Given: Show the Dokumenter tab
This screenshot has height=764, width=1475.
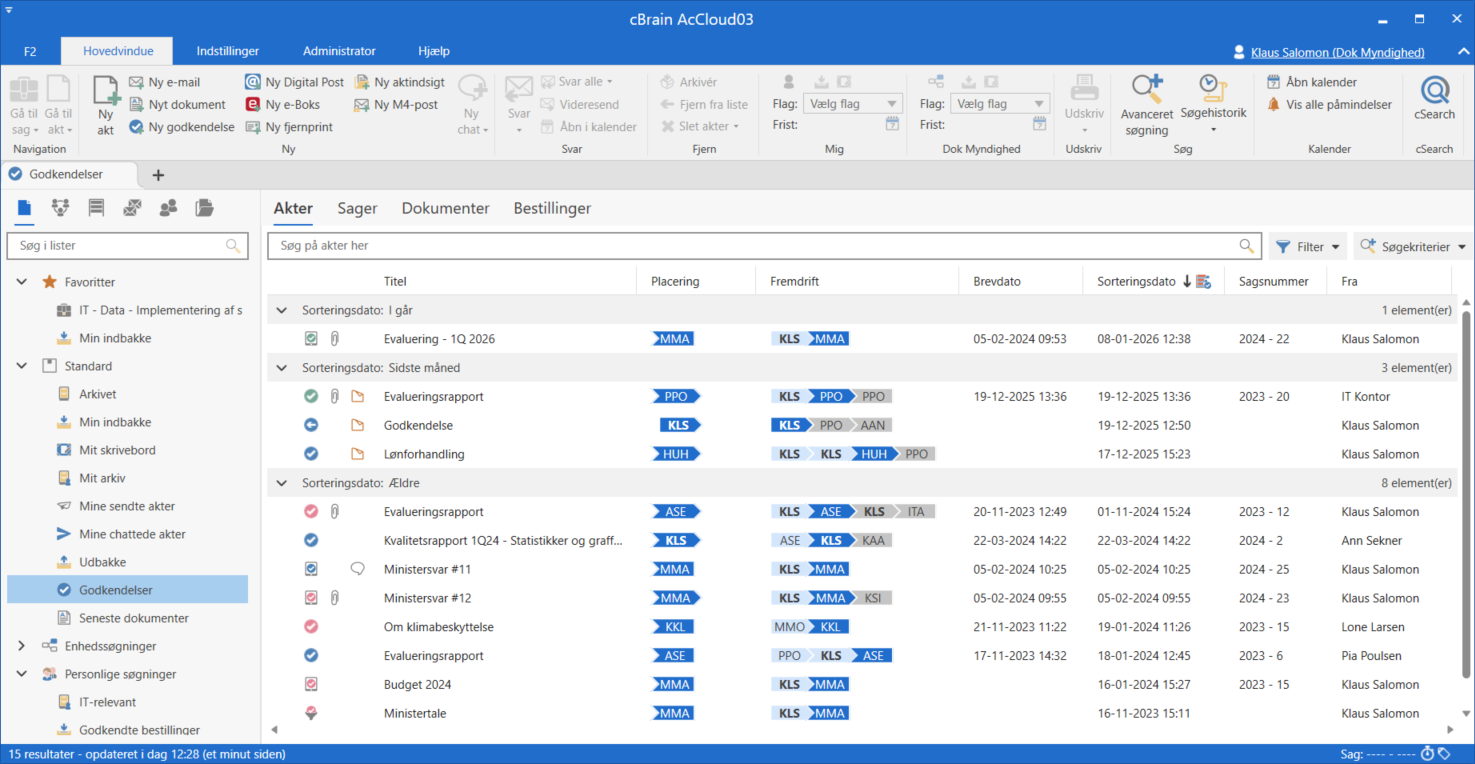Looking at the screenshot, I should (446, 209).
